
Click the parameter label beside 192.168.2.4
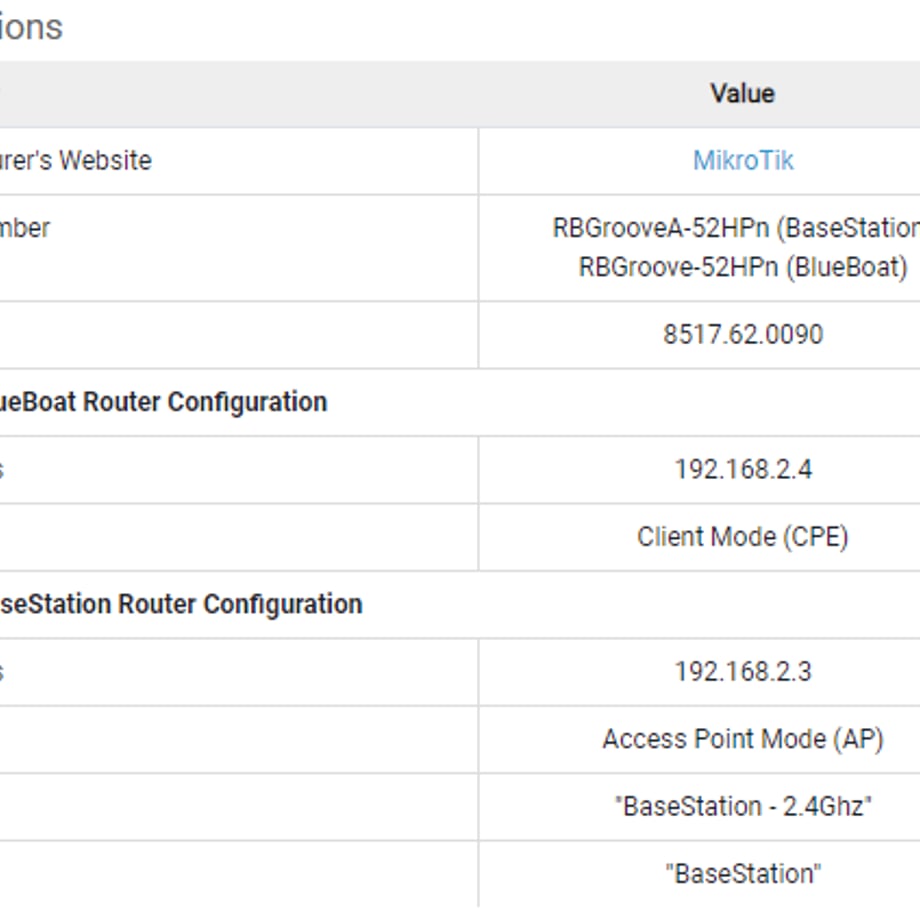point(2,469)
